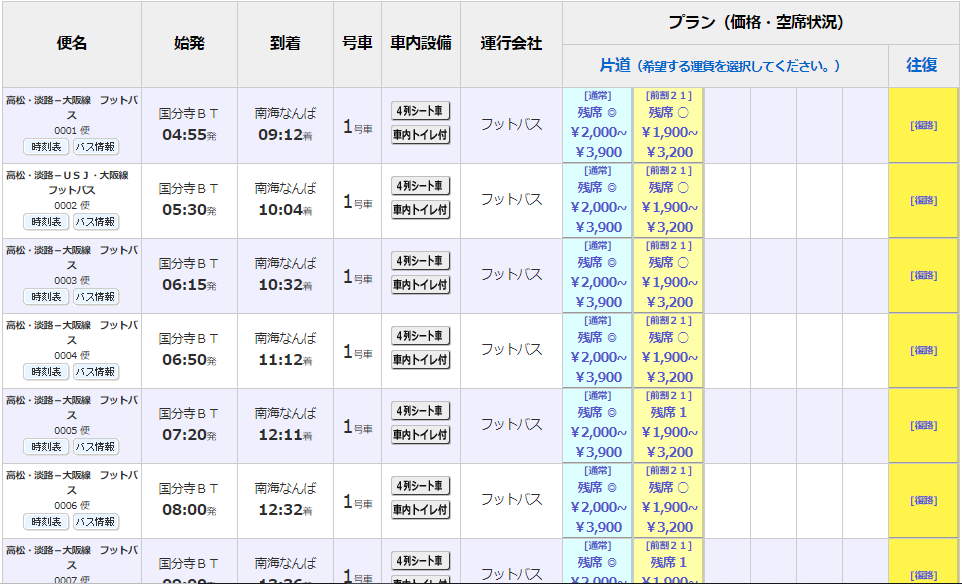
Task: Select 通常 fare for the 04:55 departure
Action: pyautogui.click(x=598, y=125)
